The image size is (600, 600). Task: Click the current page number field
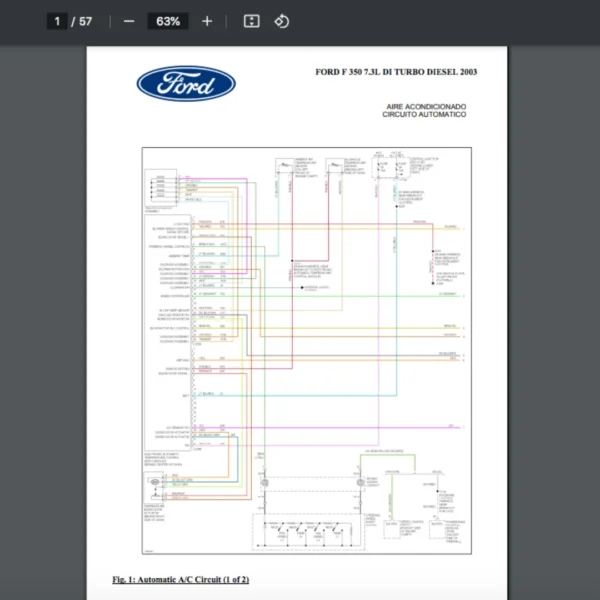click(x=57, y=21)
